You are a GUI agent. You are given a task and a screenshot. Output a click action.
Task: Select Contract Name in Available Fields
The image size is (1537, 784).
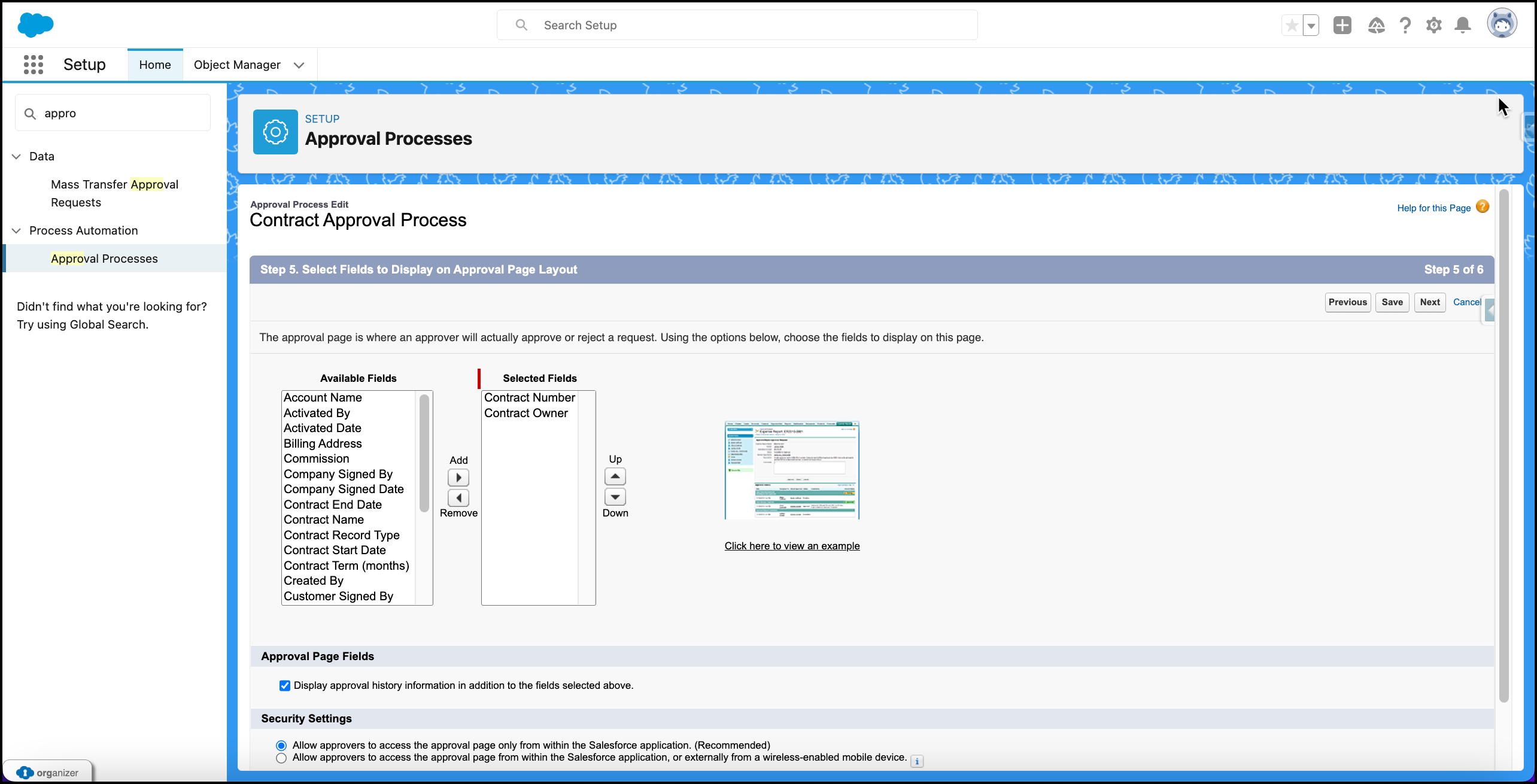(324, 520)
